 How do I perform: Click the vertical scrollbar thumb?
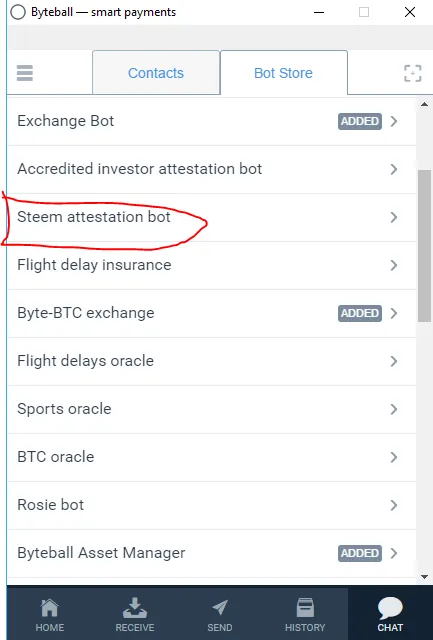[x=424, y=246]
